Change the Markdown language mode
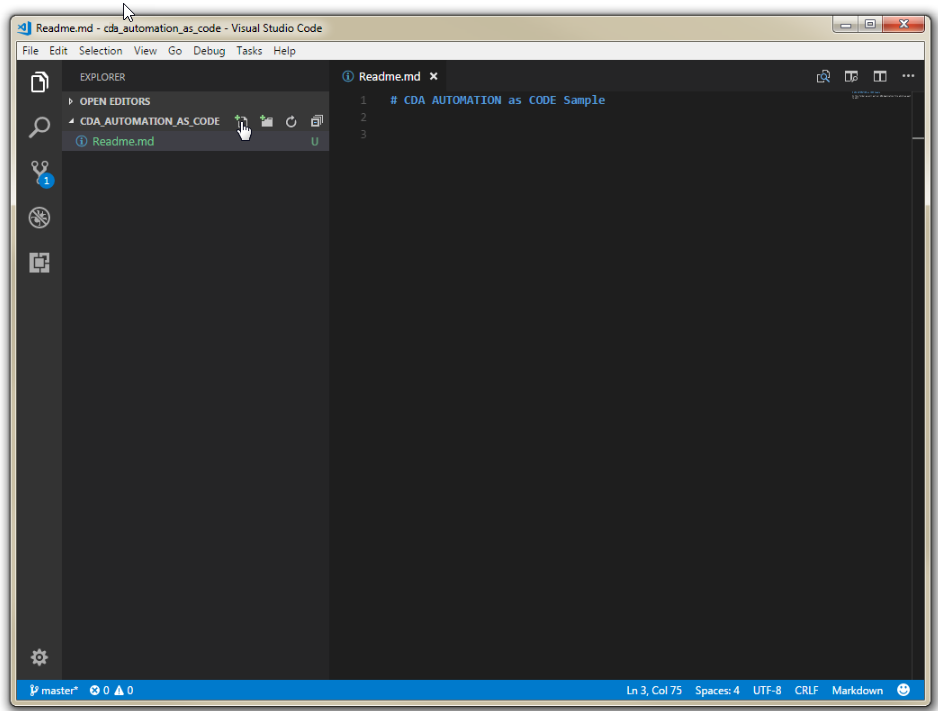The width and height of the screenshot is (938, 711). point(857,690)
